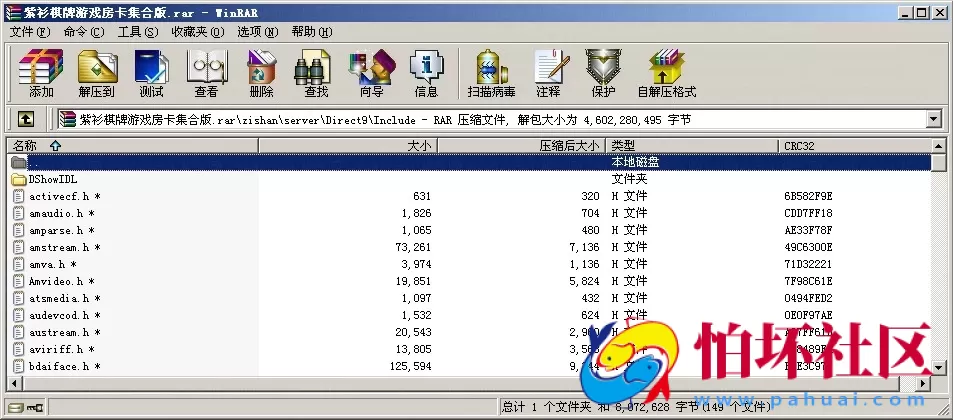This screenshot has height=420, width=953.
Task: Open the Help (帮助) menu
Action: point(312,32)
